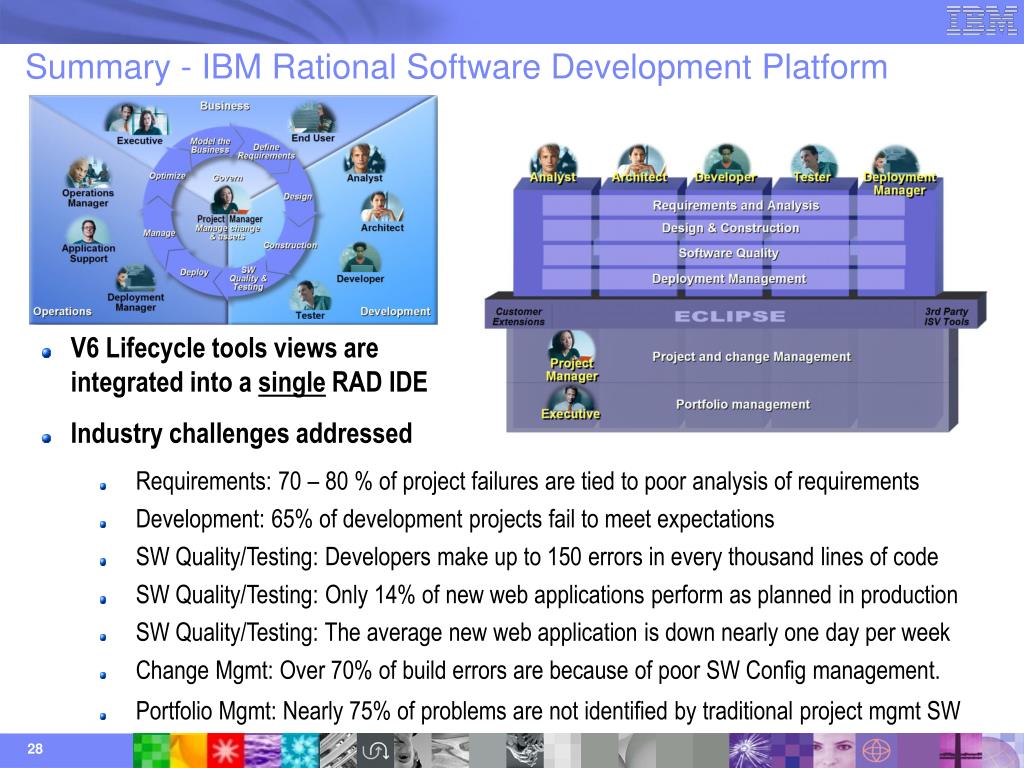Select the Analyst portrait in the lifecycle wheel
This screenshot has width=1024, height=768.
coord(364,158)
